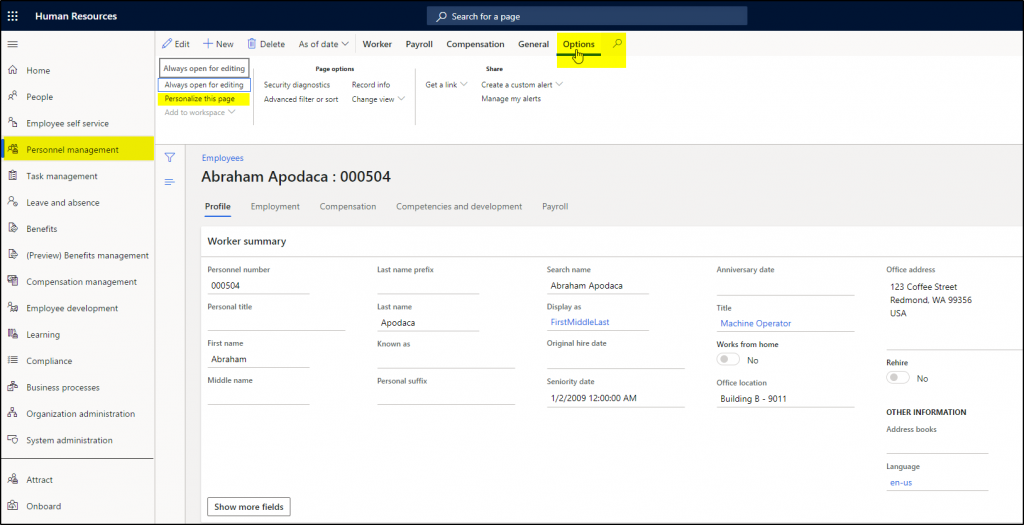Expand Create a custom alert dropdown
Viewport: 1024px width, 525px height.
[522, 85]
